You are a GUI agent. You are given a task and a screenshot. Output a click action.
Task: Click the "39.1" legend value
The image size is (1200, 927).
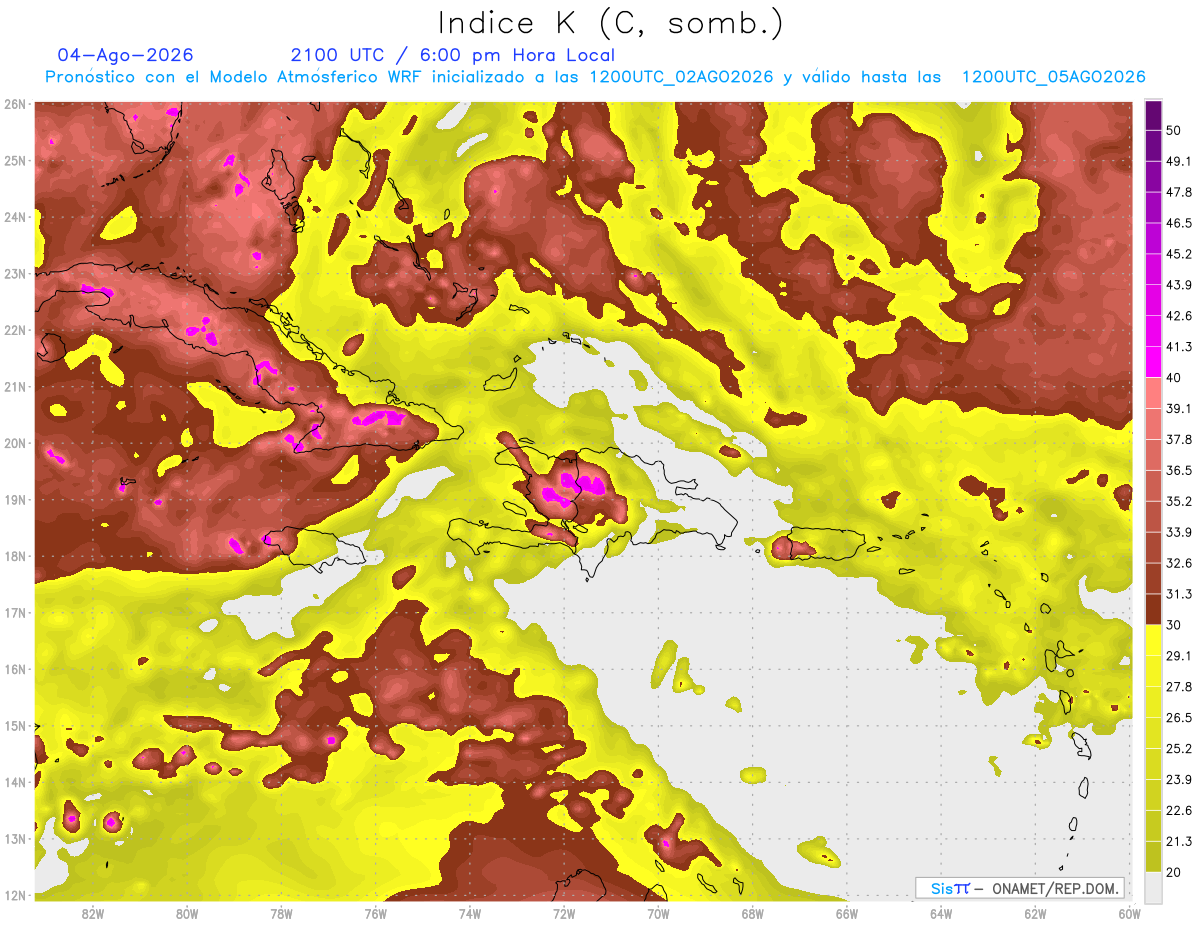click(1179, 408)
